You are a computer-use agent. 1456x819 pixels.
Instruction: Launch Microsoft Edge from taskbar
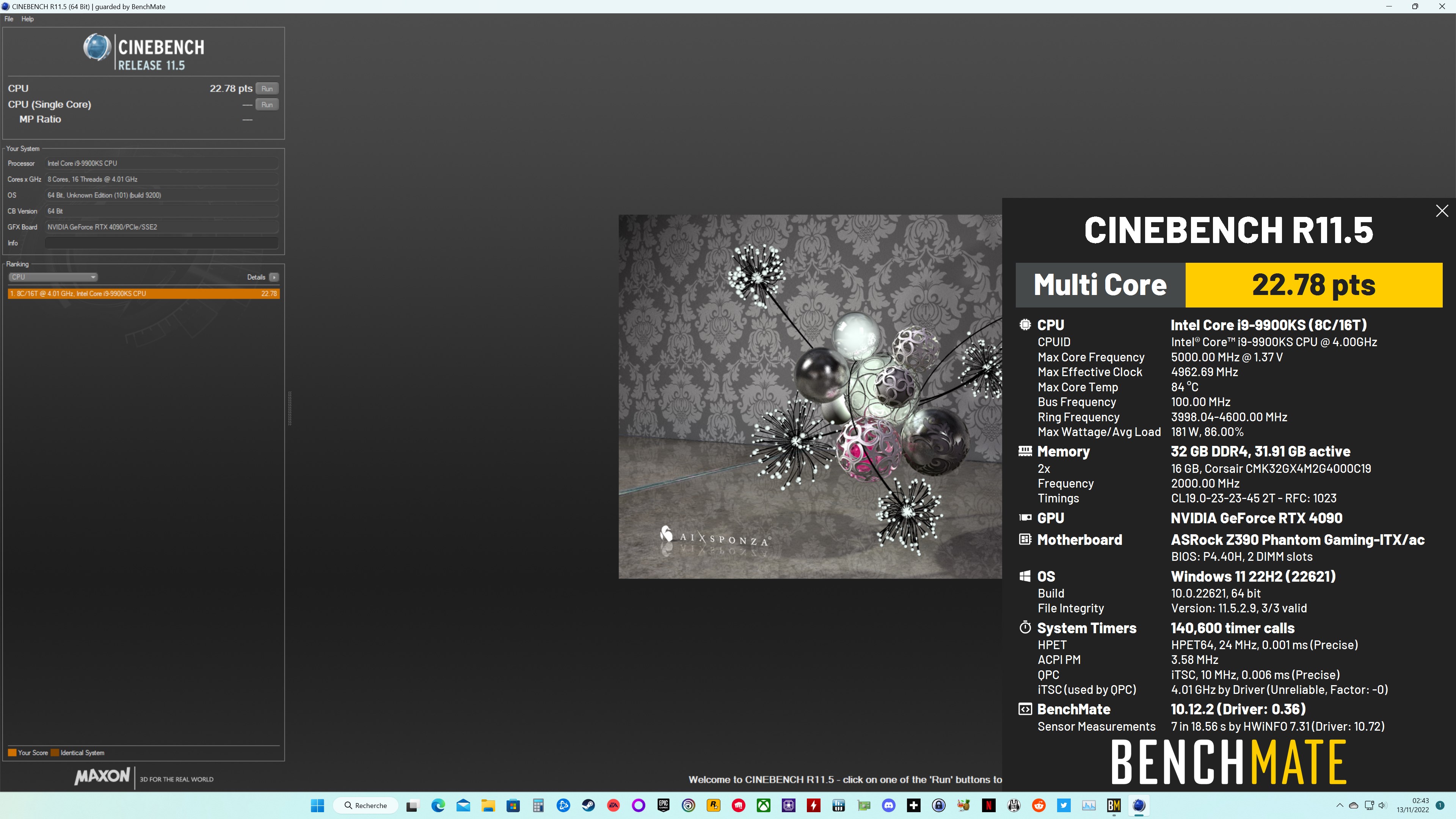[x=438, y=805]
